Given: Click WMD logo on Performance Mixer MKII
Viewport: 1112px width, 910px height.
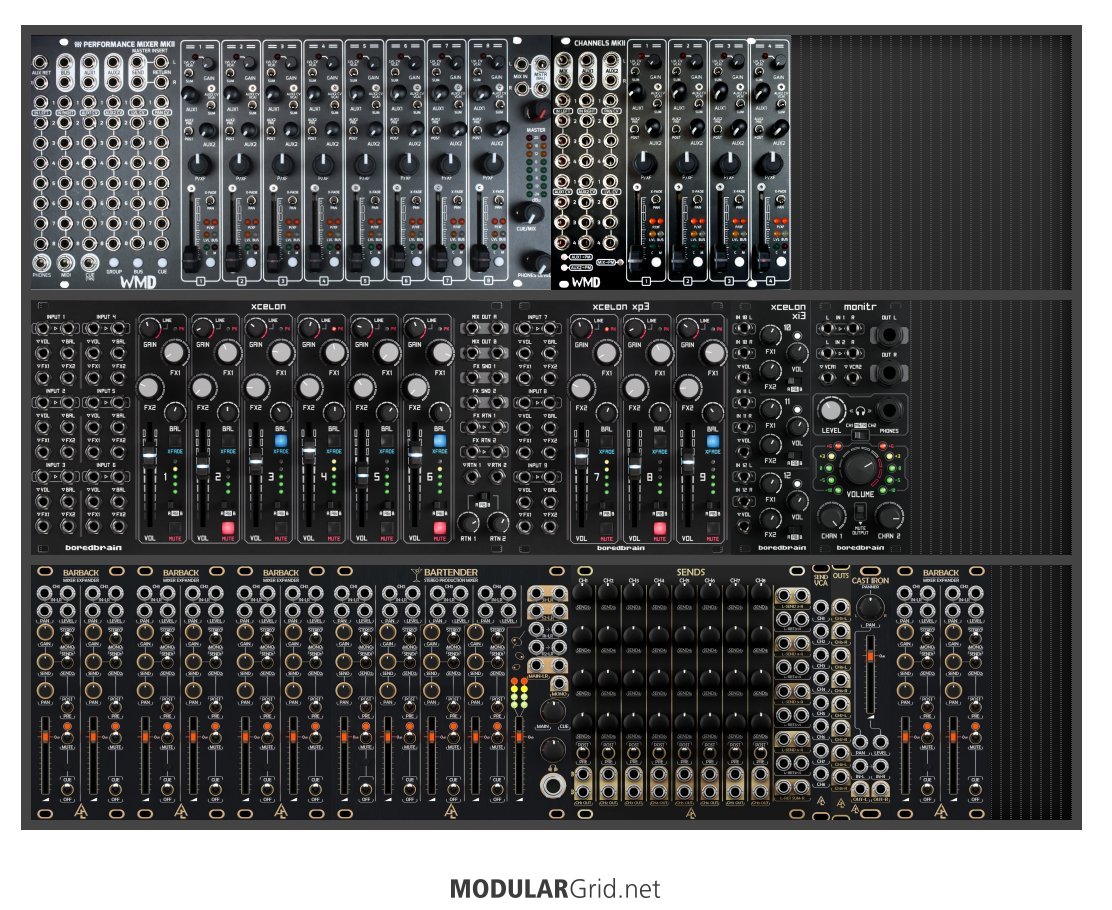Looking at the screenshot, I should click(x=138, y=282).
